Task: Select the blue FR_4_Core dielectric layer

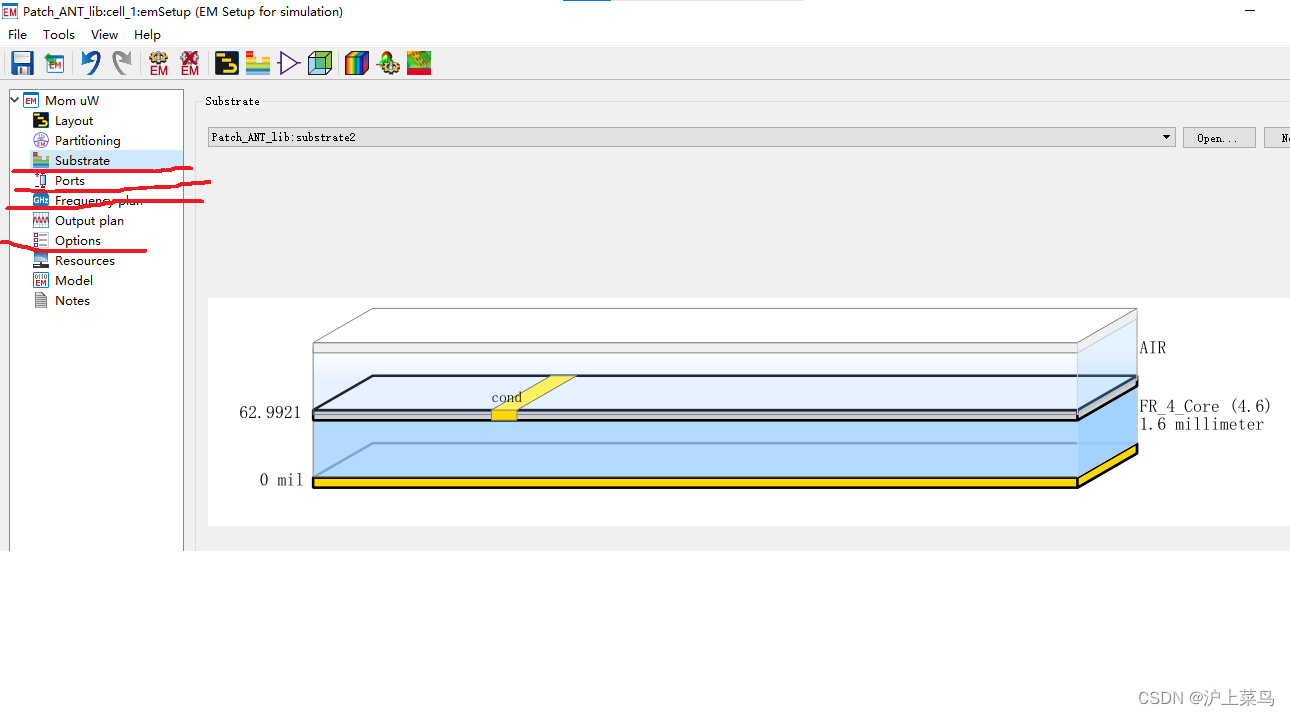Action: pos(695,449)
